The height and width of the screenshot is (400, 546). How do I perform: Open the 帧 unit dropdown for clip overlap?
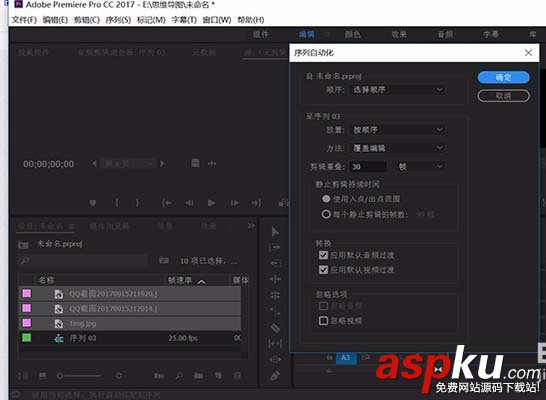point(420,166)
